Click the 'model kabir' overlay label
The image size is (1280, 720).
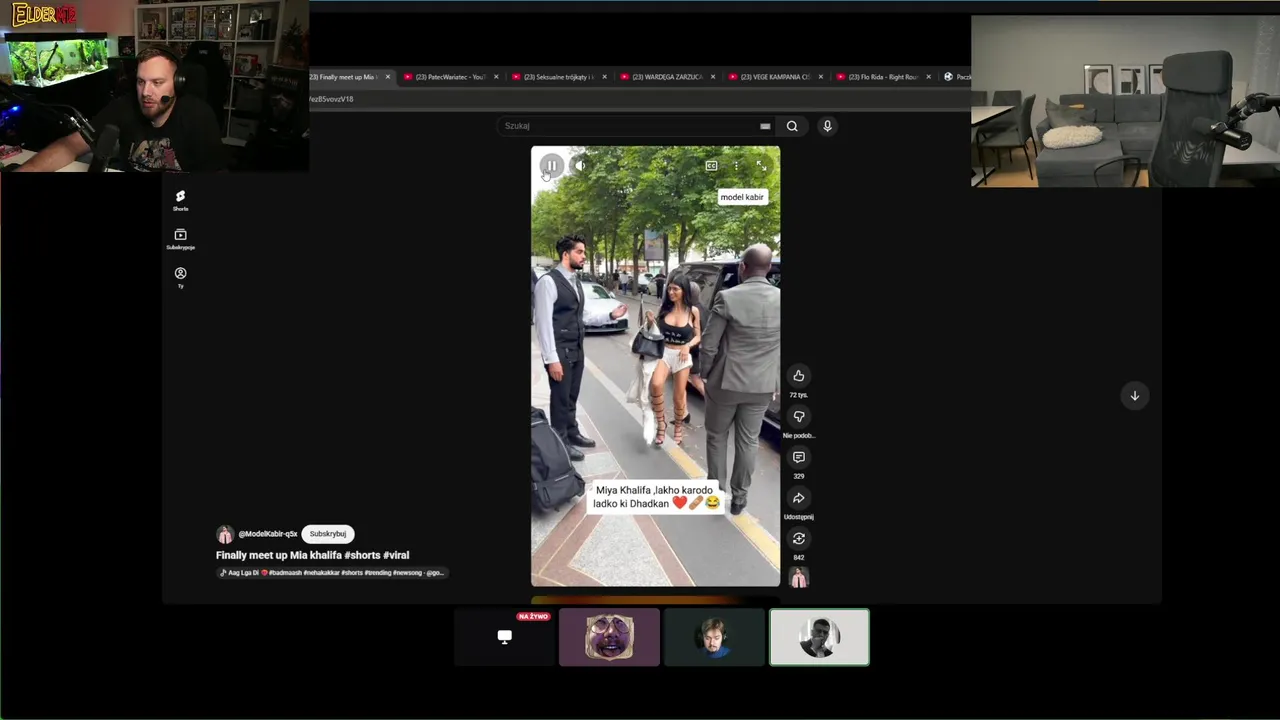click(742, 197)
